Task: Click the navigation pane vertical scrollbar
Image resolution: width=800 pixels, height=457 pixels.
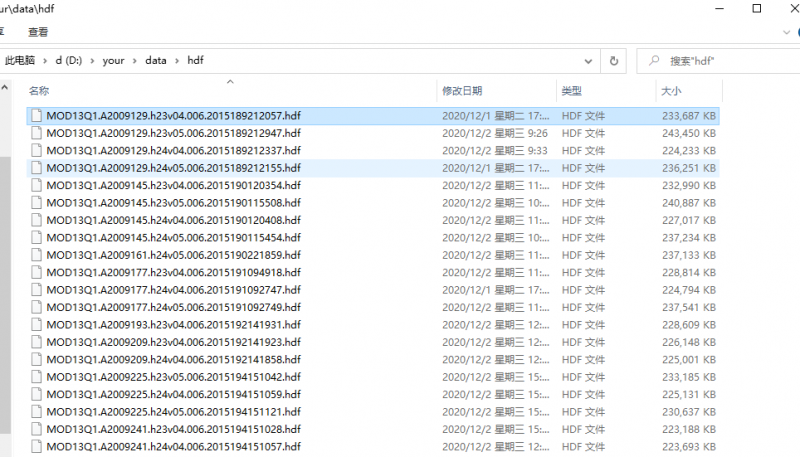Action: [5, 300]
